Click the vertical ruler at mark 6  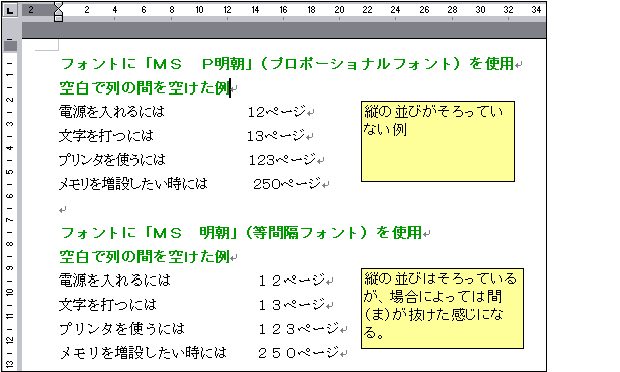[10, 196]
